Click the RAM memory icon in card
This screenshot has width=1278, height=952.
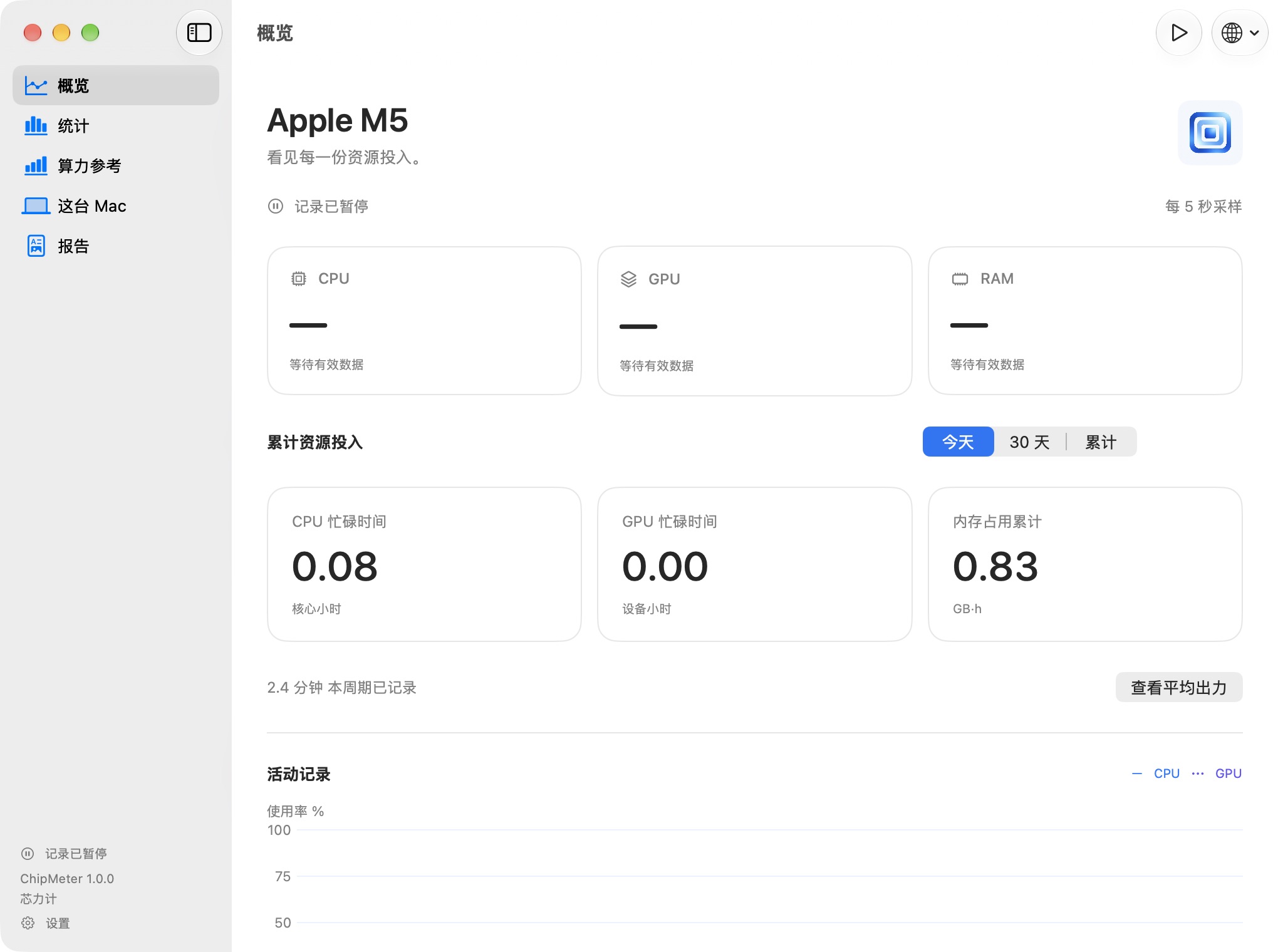tap(960, 279)
